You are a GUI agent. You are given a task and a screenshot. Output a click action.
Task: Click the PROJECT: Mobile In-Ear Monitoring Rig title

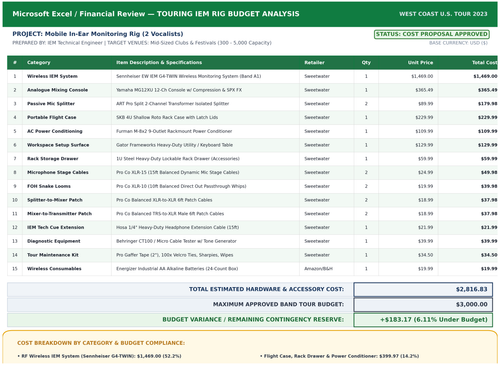98,34
